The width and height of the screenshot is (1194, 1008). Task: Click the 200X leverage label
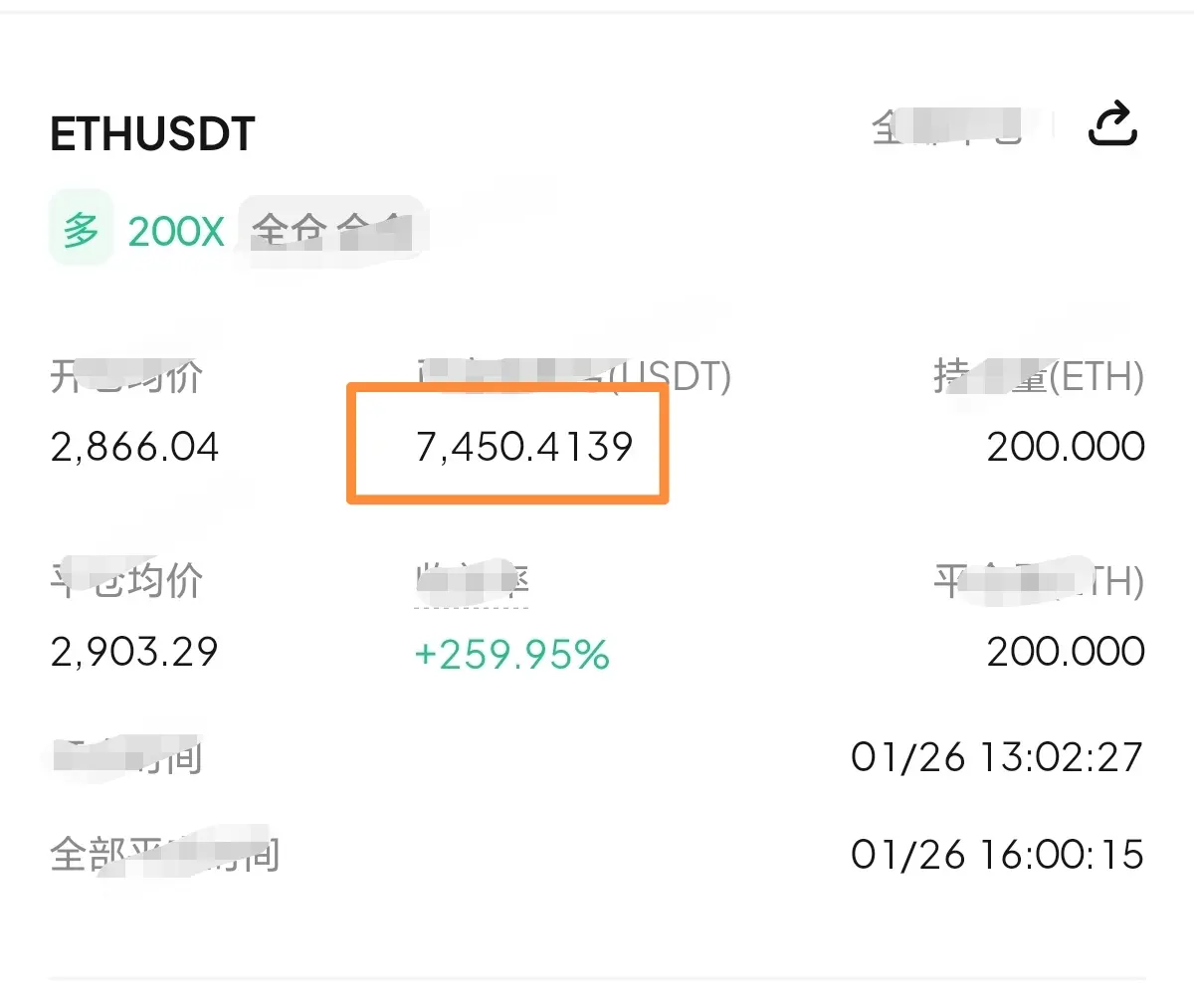[176, 232]
